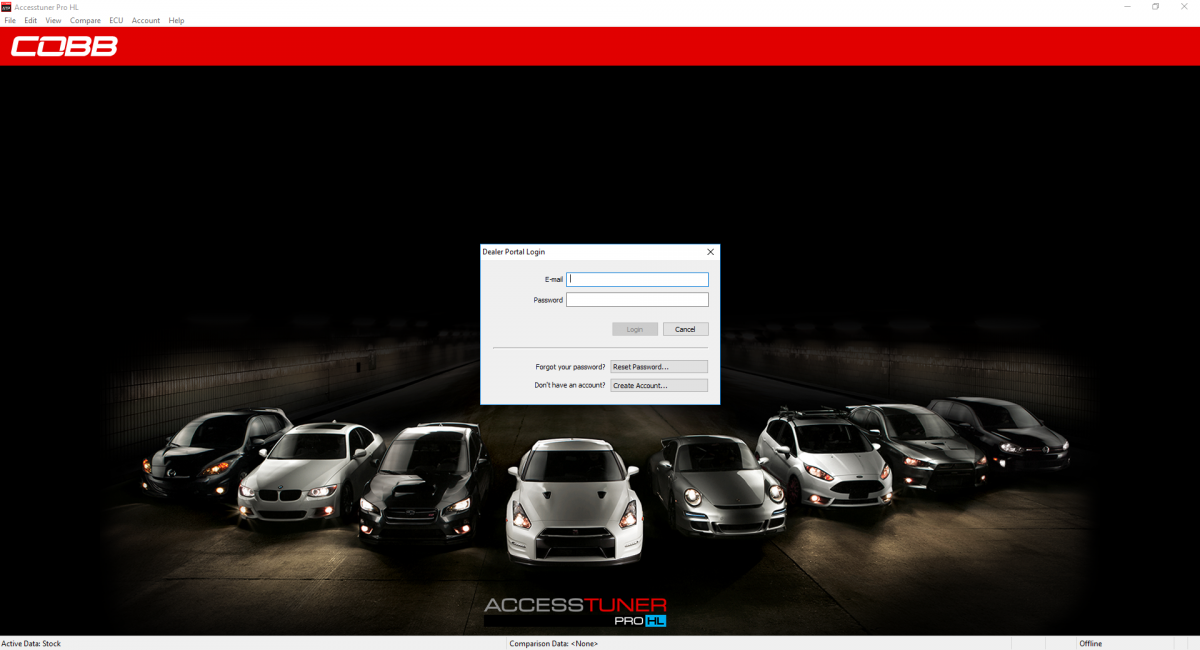Click inside the E-mail input field
The width and height of the screenshot is (1200, 650).
click(x=637, y=279)
